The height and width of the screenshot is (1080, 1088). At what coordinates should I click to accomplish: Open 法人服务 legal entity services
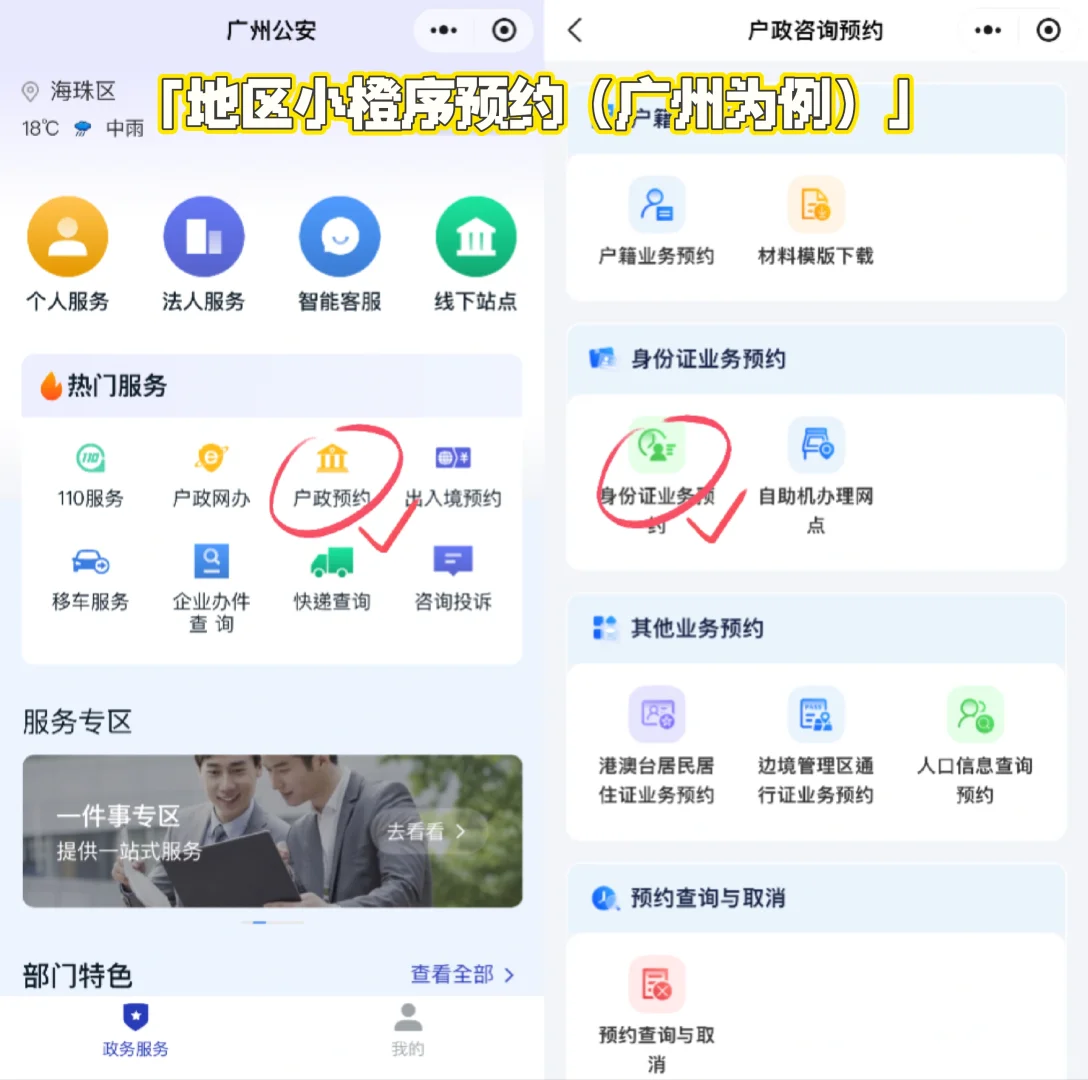coord(203,237)
